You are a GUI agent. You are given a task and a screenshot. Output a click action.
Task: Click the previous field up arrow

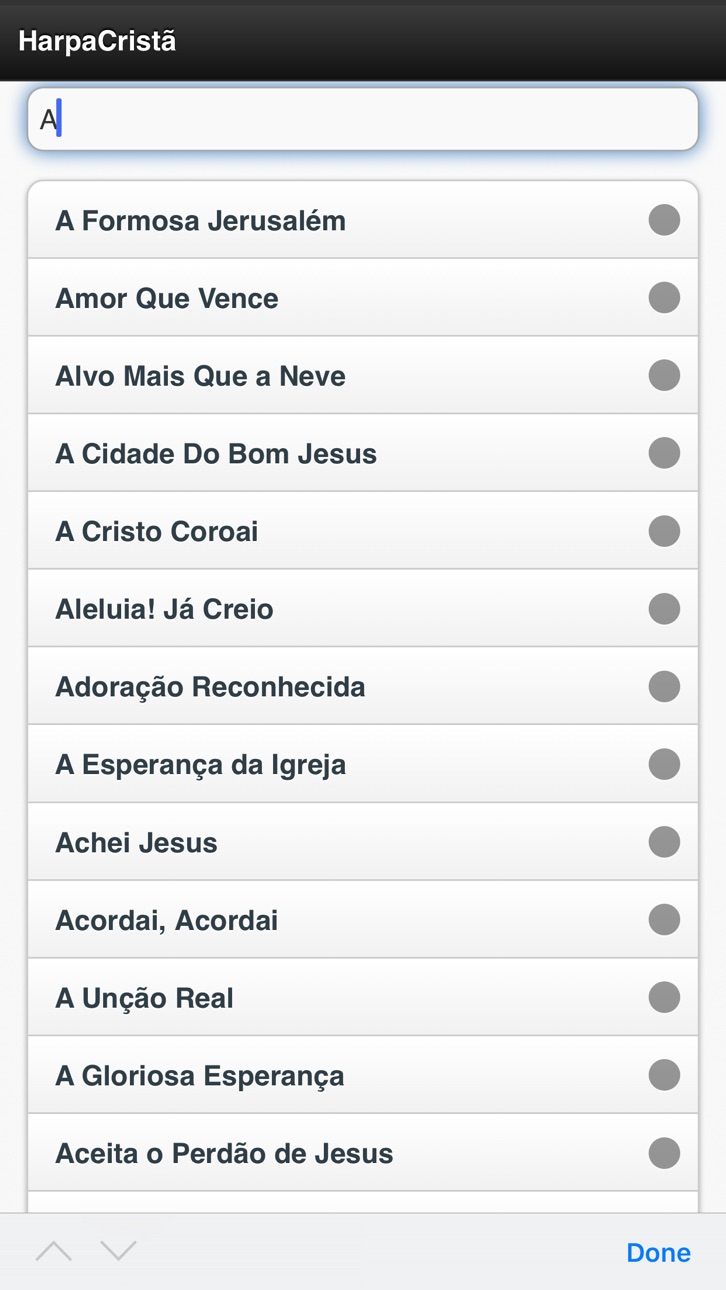54,1251
